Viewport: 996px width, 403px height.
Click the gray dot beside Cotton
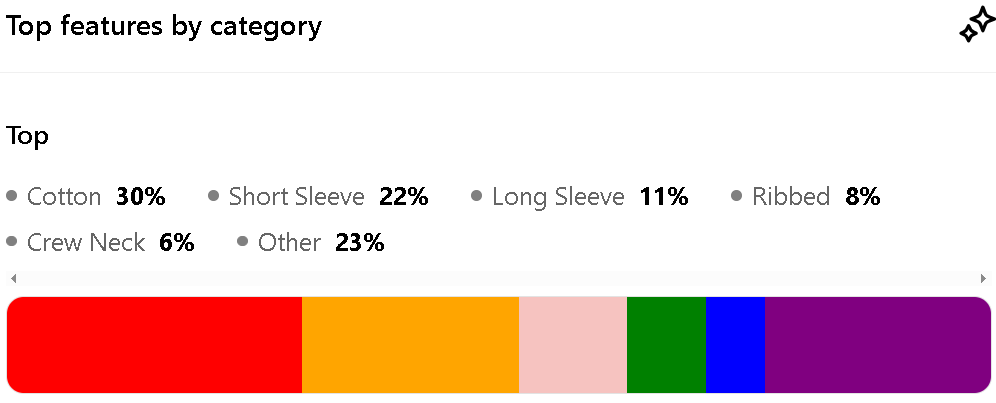[12, 196]
